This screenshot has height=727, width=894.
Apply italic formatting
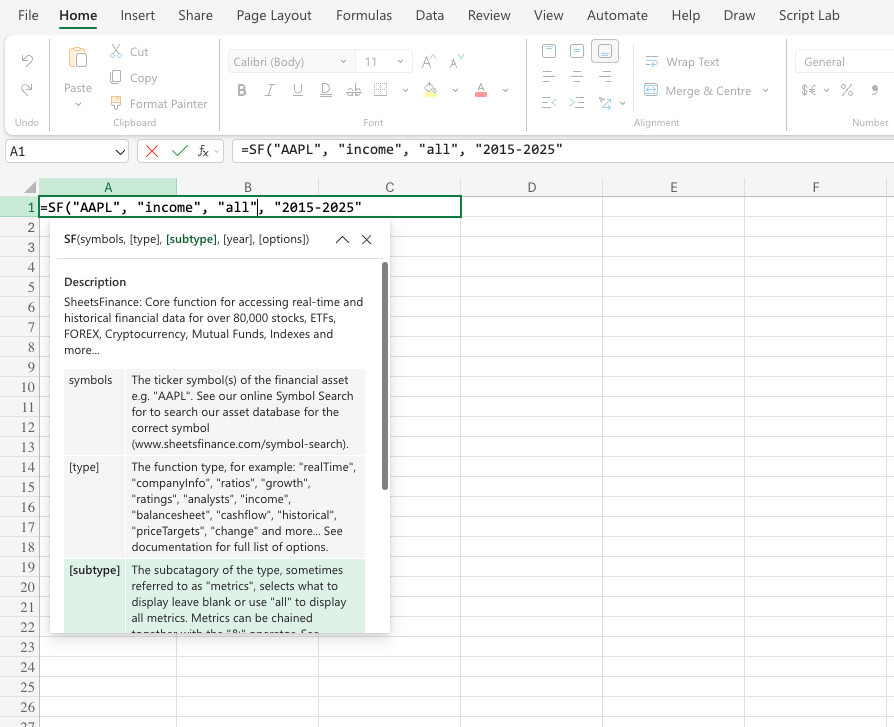267,89
